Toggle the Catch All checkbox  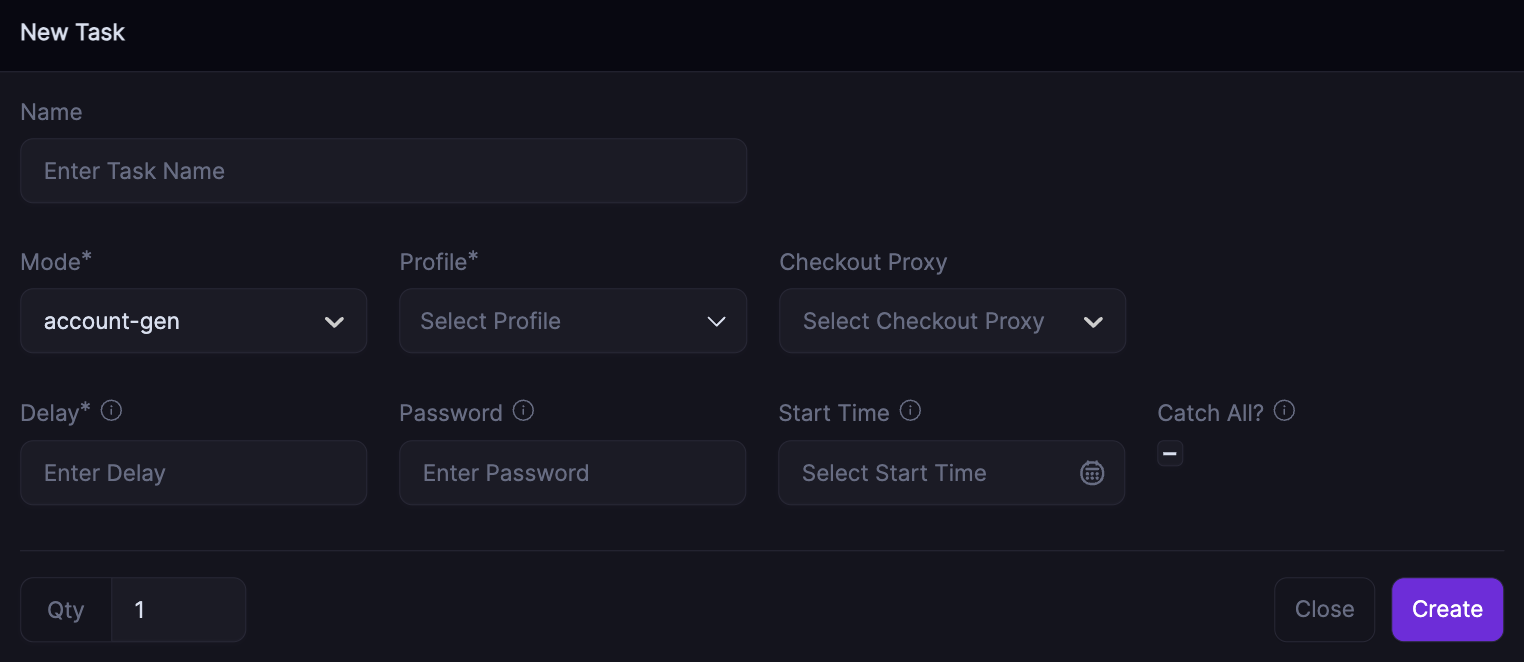[1170, 454]
